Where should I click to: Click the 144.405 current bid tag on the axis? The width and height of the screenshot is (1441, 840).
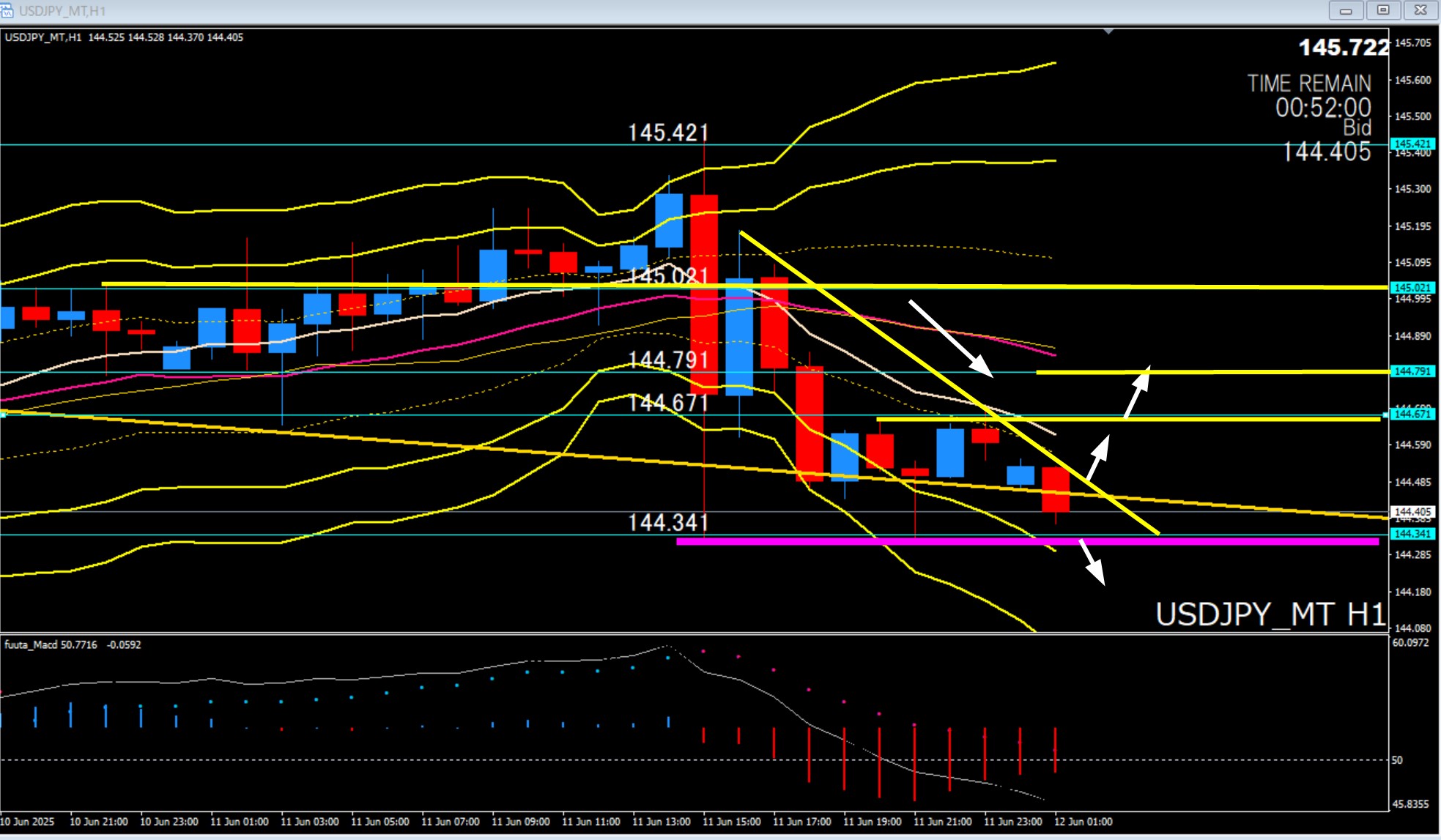[1412, 512]
